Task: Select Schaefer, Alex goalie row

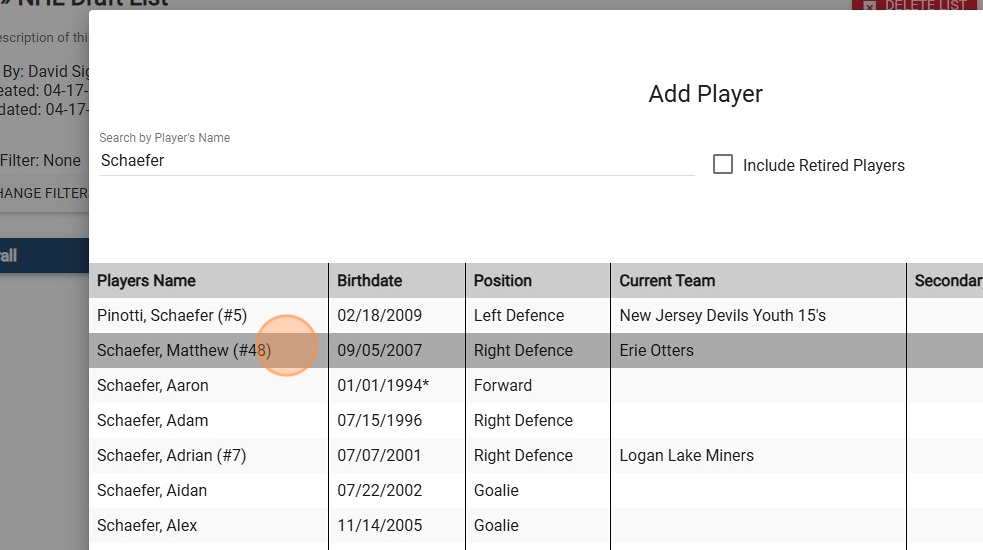Action: [x=147, y=526]
